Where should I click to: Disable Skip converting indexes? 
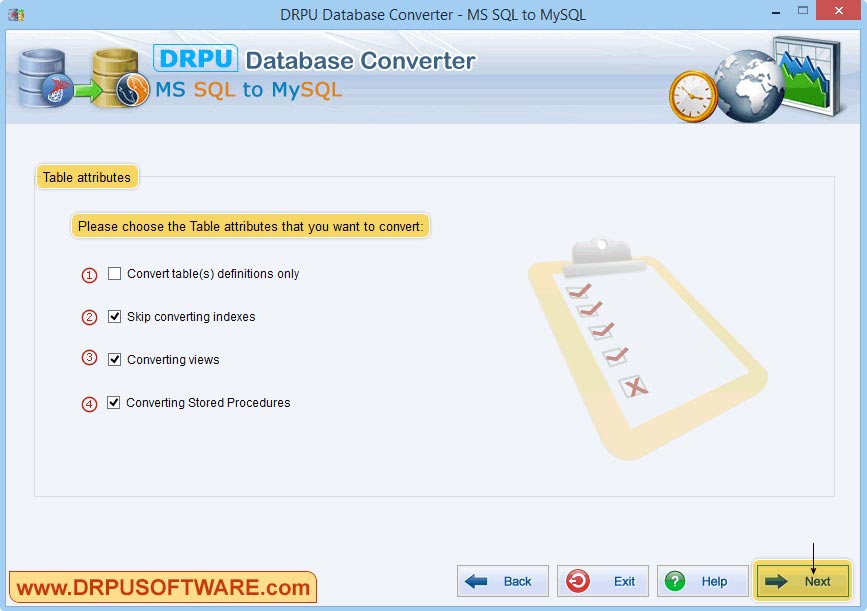115,316
